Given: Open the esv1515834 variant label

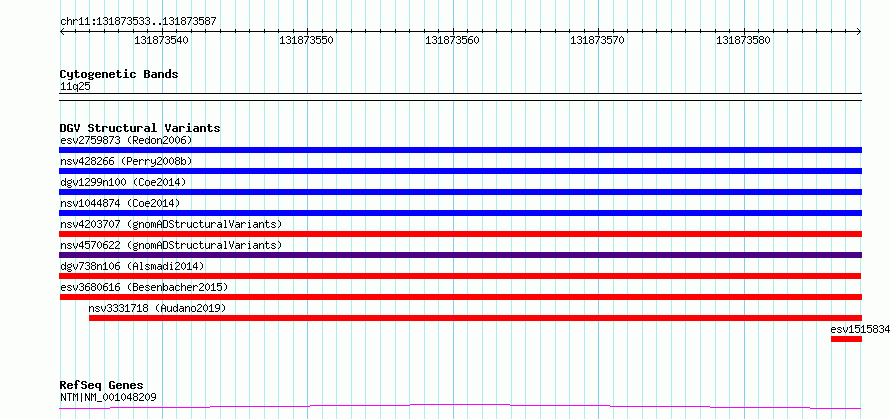Looking at the screenshot, I should 860,329.
